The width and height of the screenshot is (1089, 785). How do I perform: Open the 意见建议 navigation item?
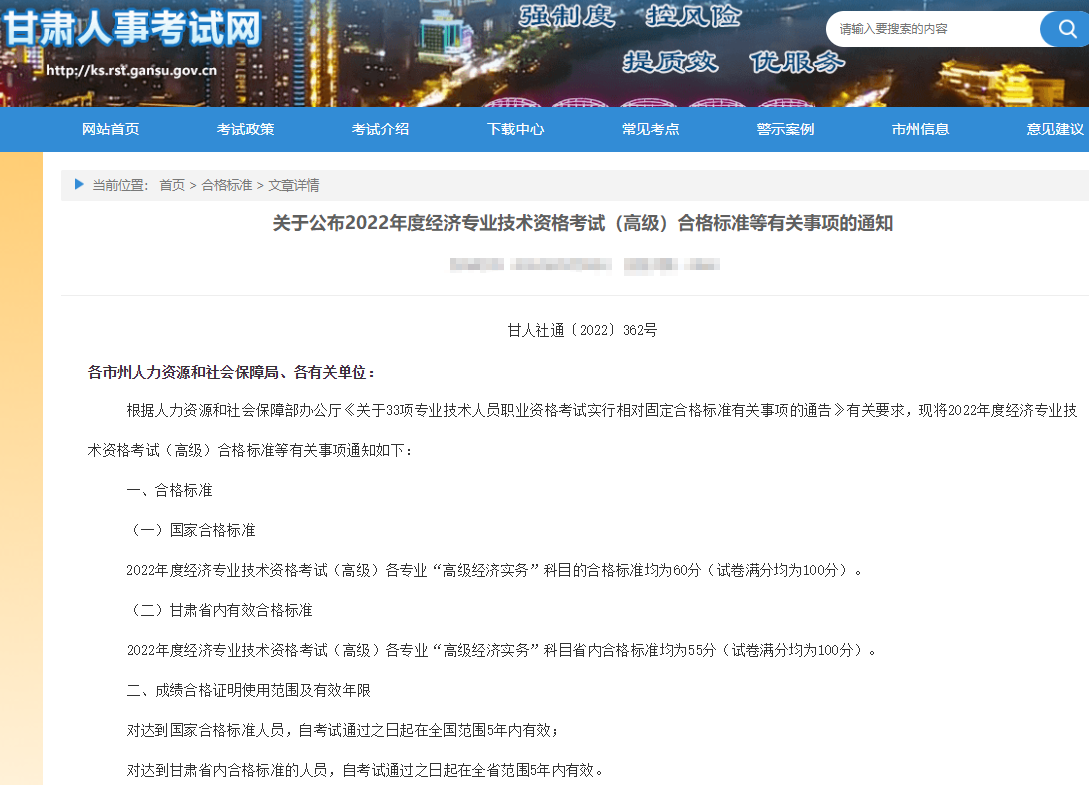pyautogui.click(x=1054, y=129)
